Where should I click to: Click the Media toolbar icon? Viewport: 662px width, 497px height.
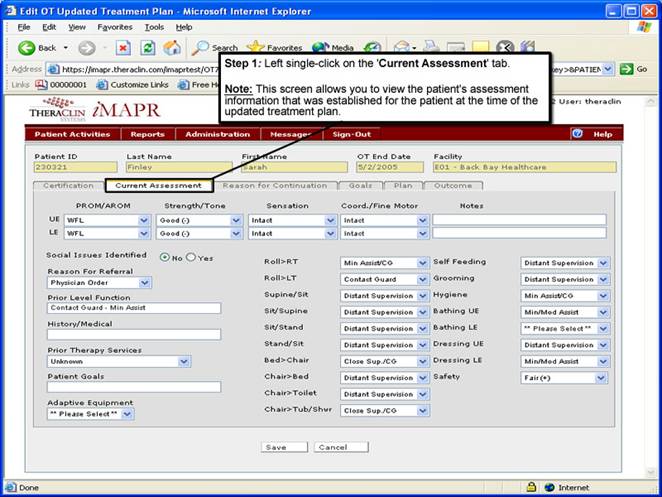[320, 47]
